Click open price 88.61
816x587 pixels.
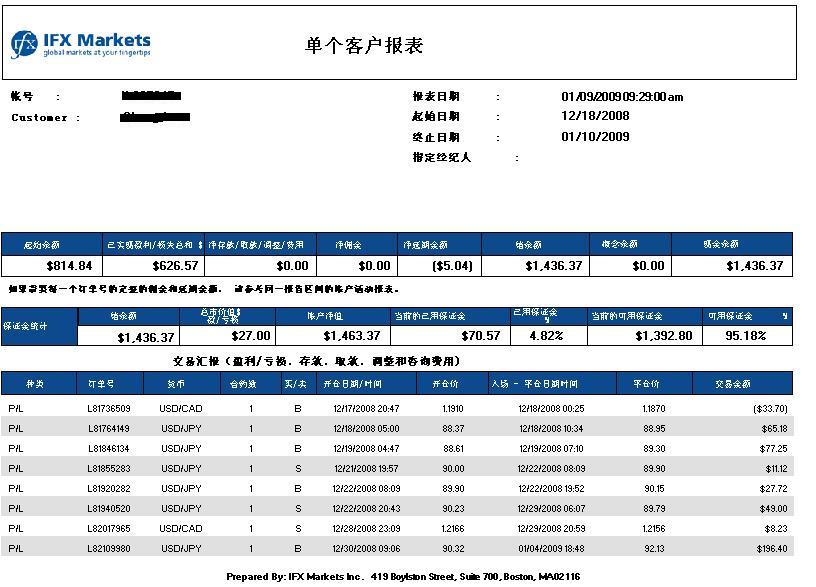pos(453,449)
